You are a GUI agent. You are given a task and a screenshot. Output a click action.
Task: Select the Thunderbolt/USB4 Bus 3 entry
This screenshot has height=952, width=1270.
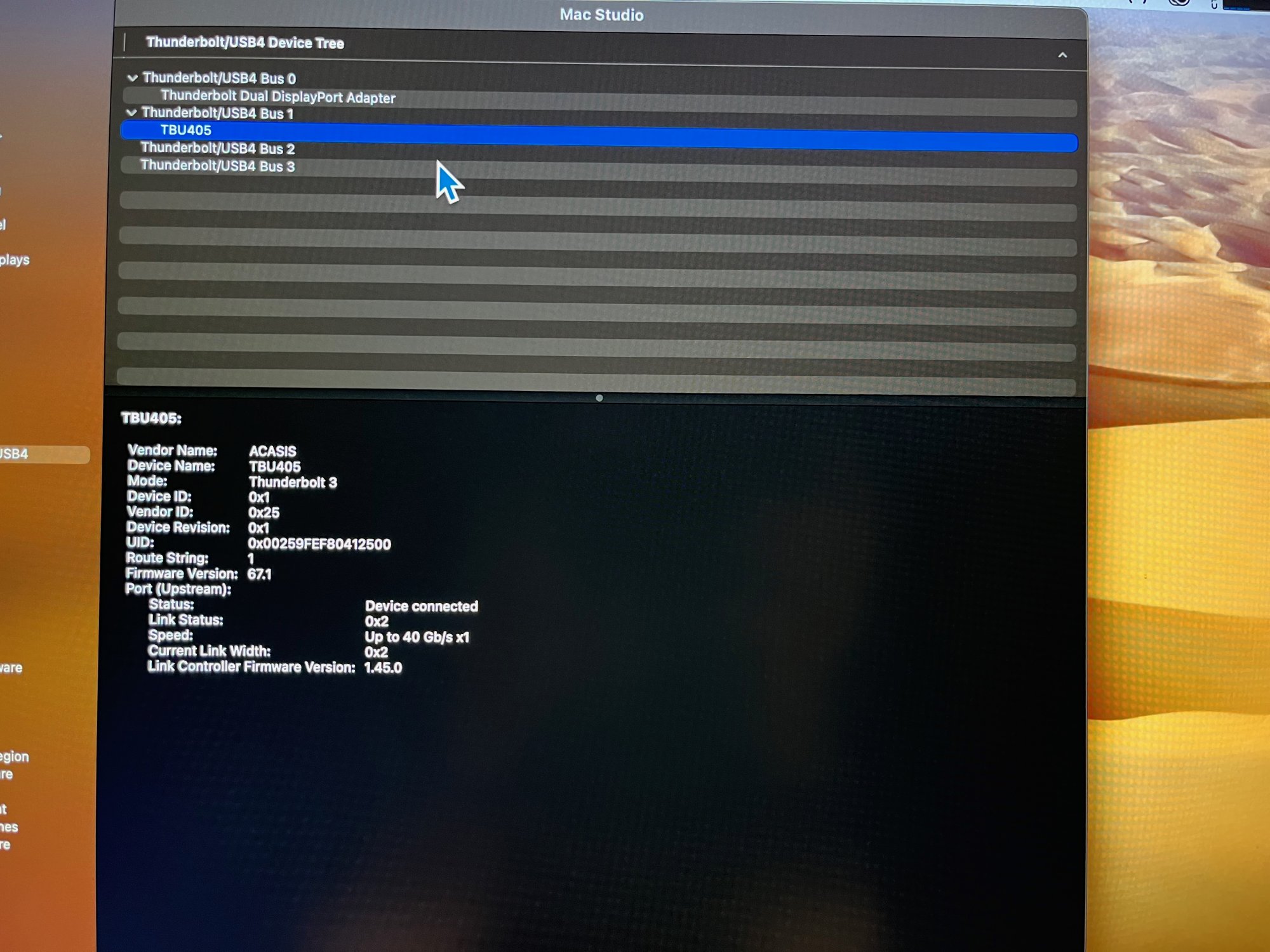click(217, 166)
